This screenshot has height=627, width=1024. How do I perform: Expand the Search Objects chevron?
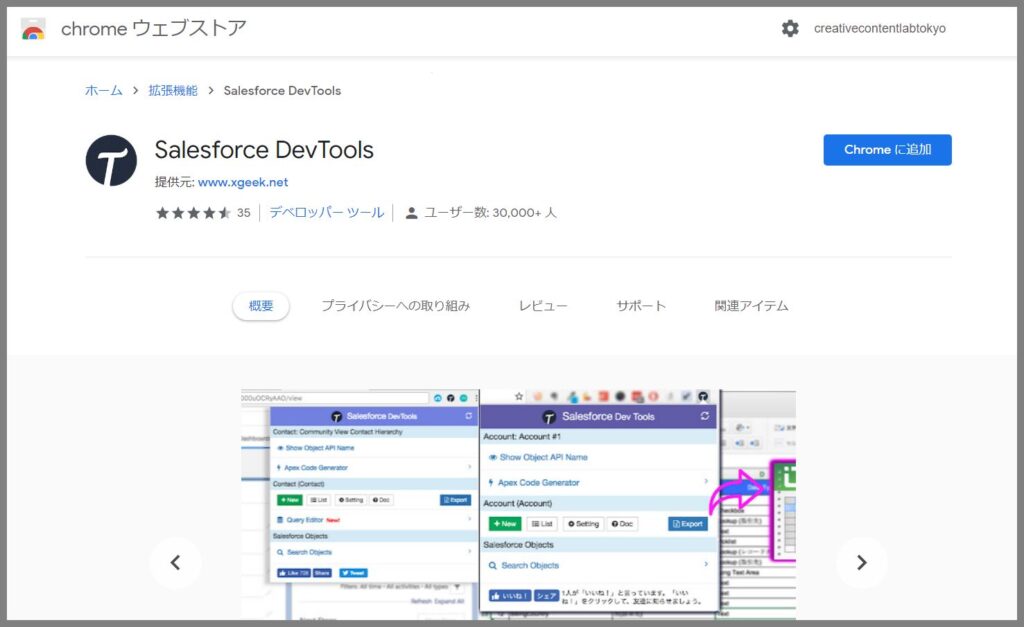pyautogui.click(x=704, y=565)
